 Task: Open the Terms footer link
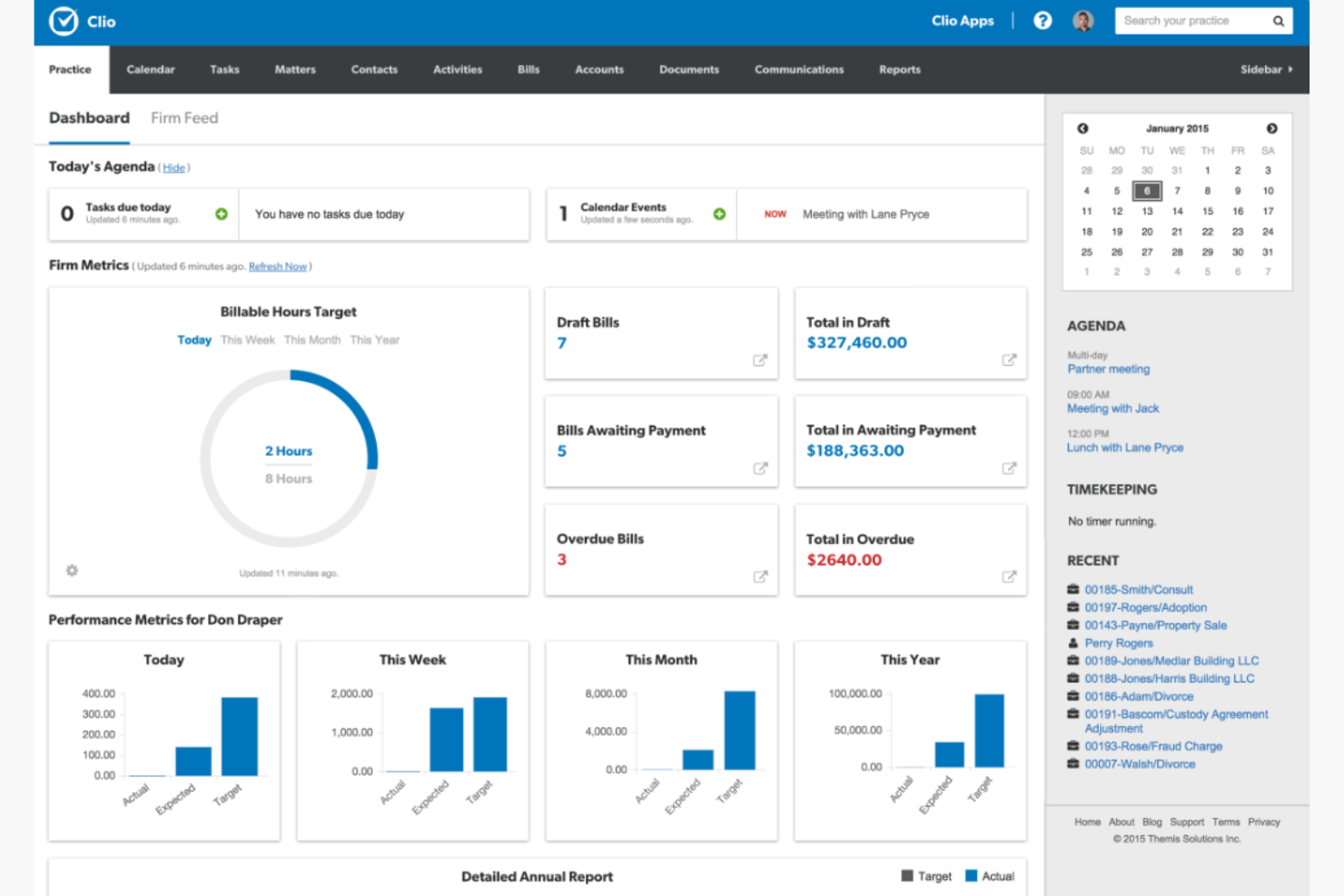1226,822
